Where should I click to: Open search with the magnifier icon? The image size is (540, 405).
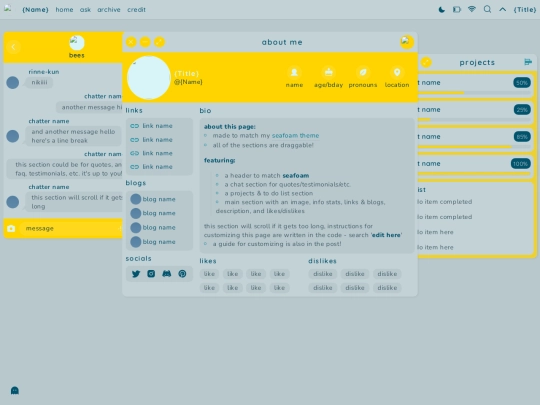[487, 9]
